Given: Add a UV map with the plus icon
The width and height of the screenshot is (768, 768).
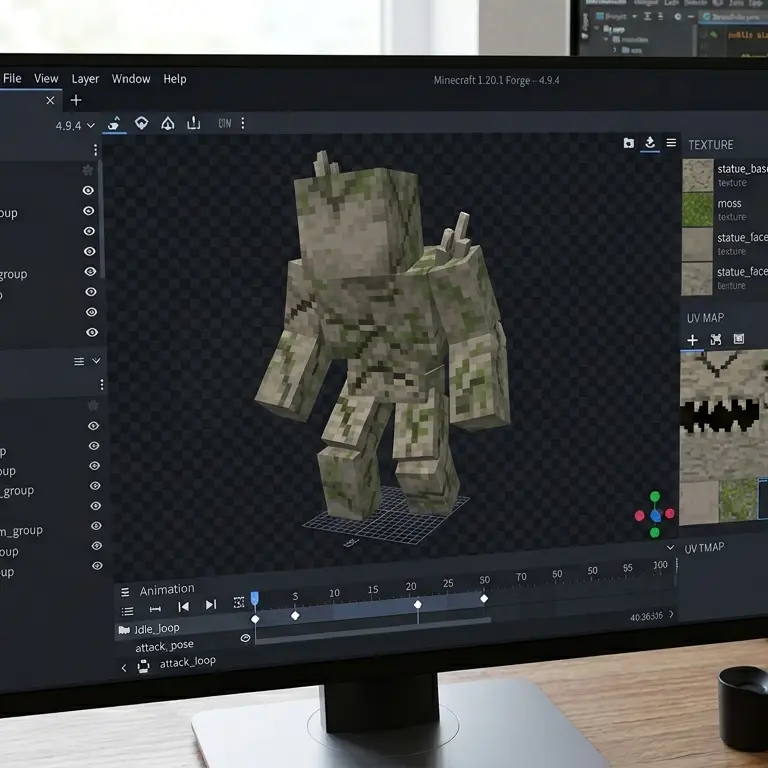Looking at the screenshot, I should pyautogui.click(x=692, y=340).
